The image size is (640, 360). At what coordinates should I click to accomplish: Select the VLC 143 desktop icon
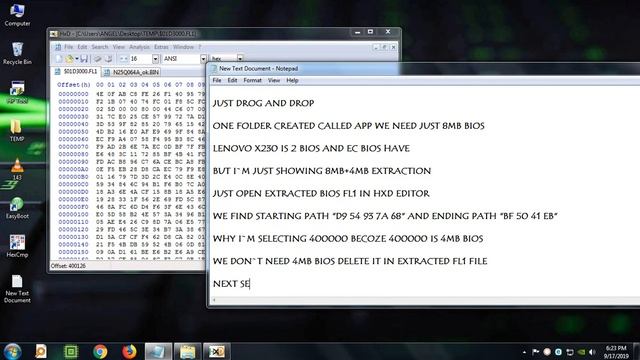click(x=17, y=169)
